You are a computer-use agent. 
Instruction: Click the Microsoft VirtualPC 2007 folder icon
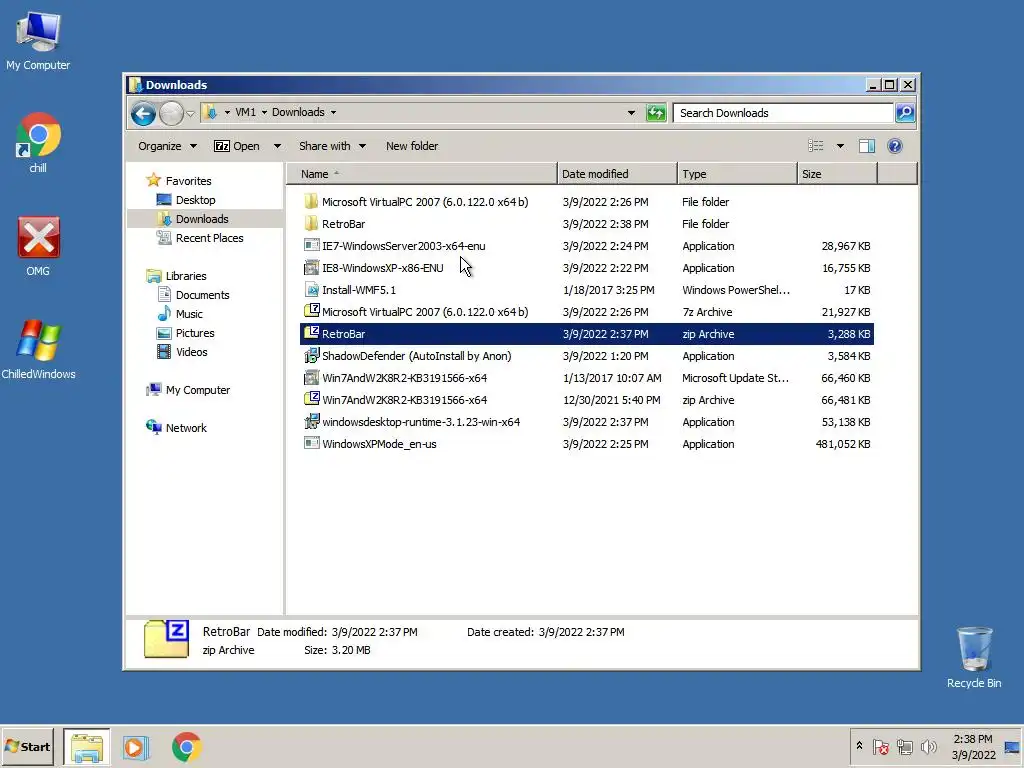coord(312,202)
